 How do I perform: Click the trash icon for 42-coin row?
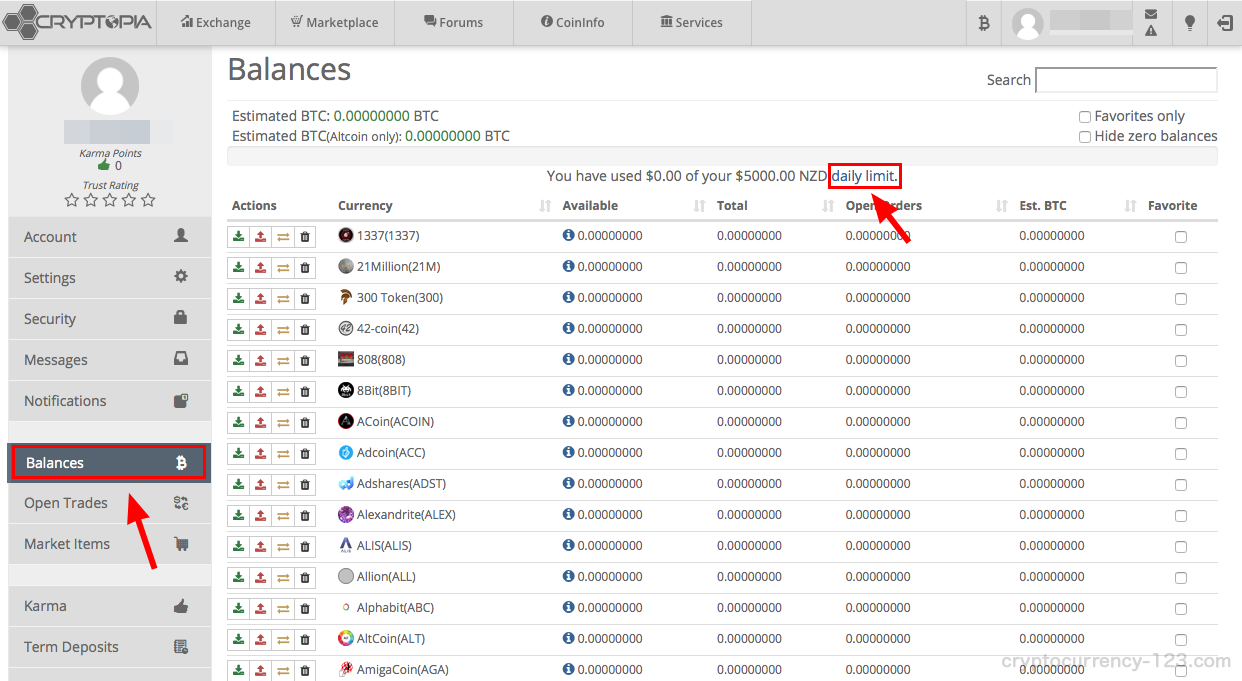[305, 330]
